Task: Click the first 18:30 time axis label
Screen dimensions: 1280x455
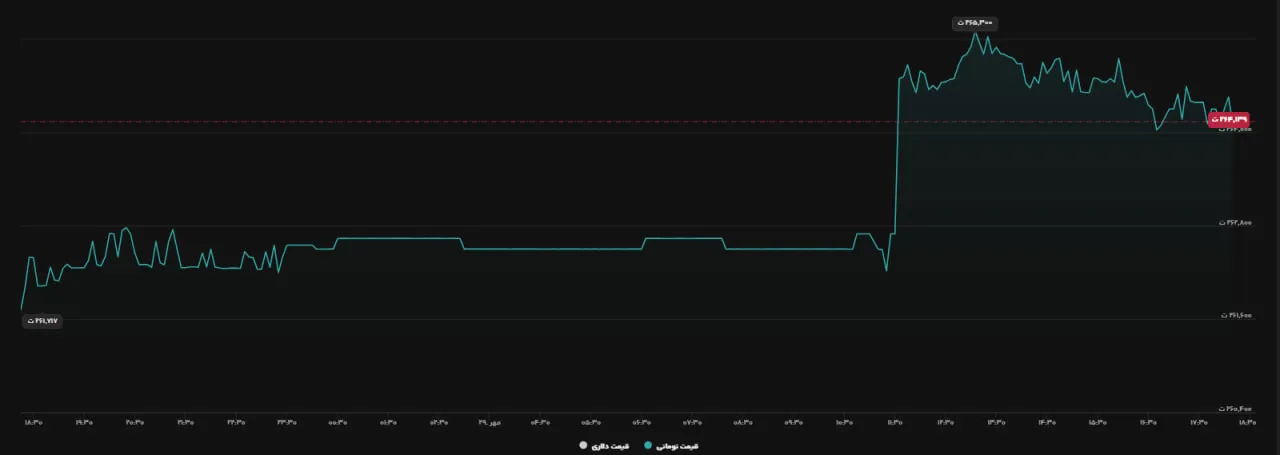Action: point(33,422)
